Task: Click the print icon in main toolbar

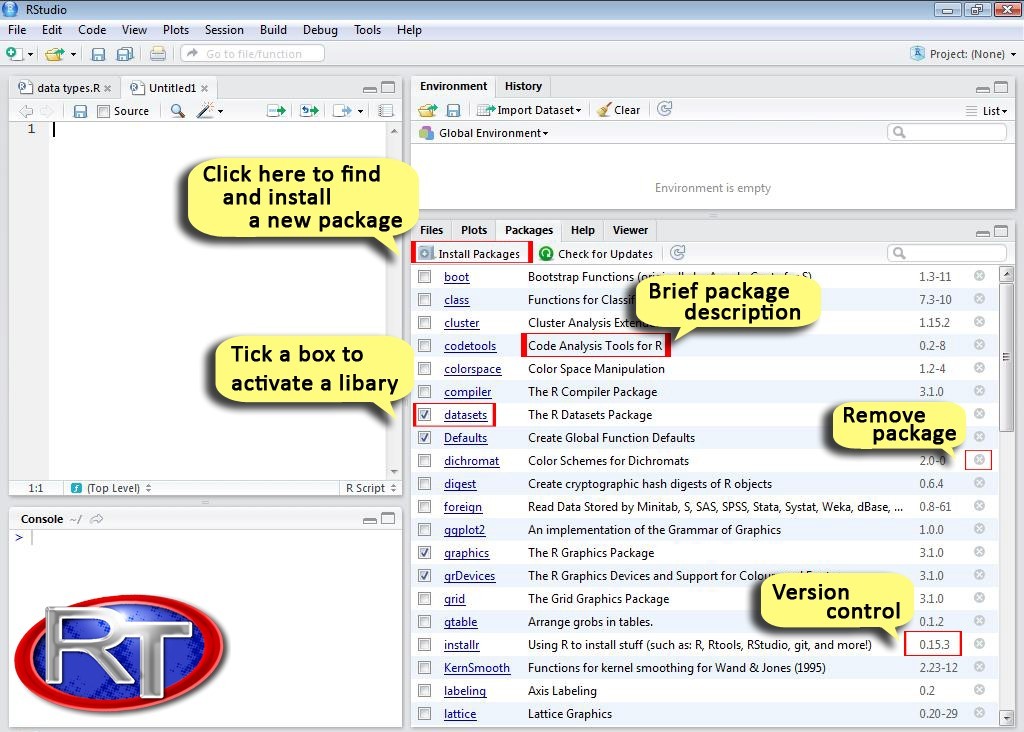Action: (158, 54)
